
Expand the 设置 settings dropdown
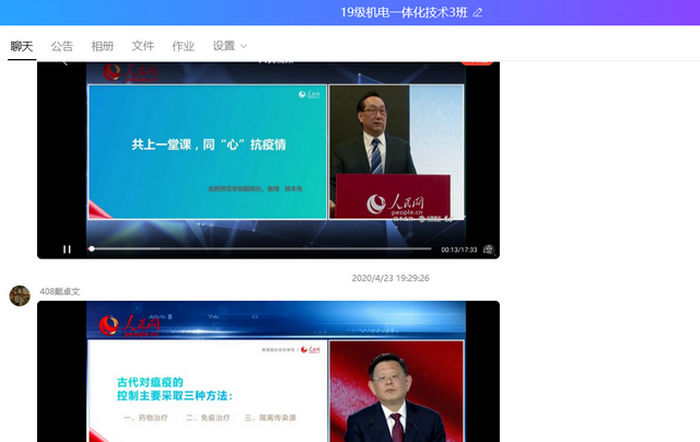tap(229, 46)
